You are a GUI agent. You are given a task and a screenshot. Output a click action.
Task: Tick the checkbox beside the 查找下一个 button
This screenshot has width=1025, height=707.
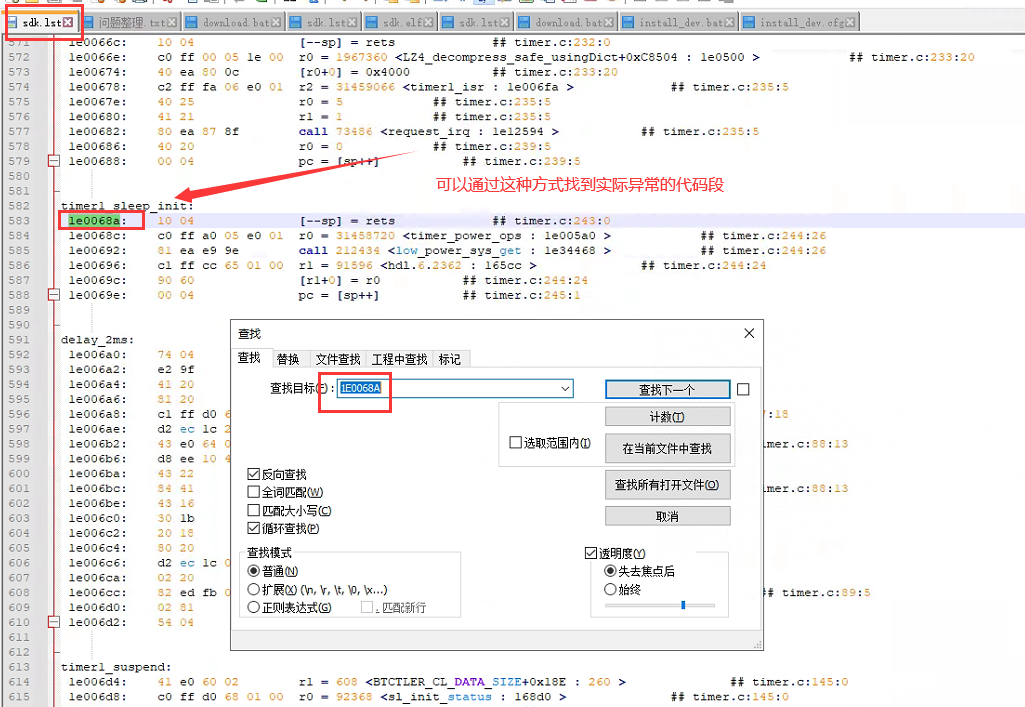click(x=743, y=389)
